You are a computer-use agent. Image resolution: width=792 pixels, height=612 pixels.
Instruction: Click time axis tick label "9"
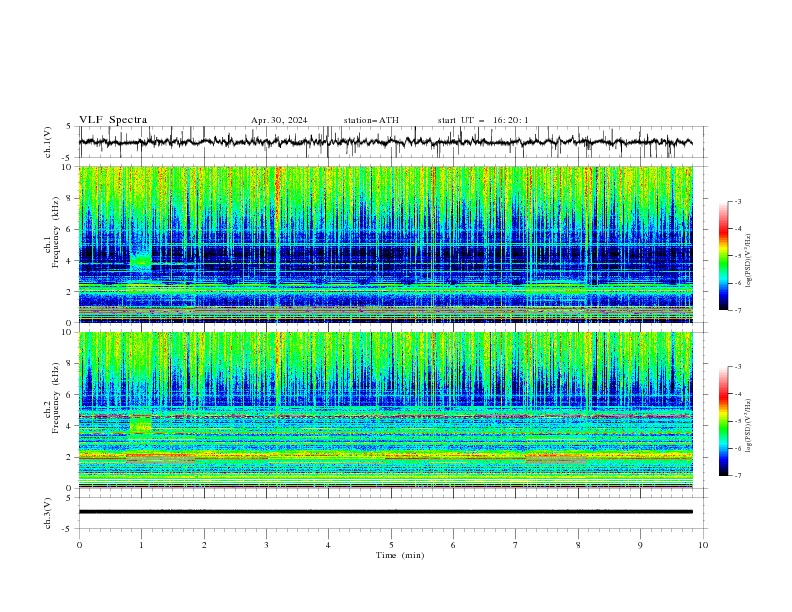point(640,545)
